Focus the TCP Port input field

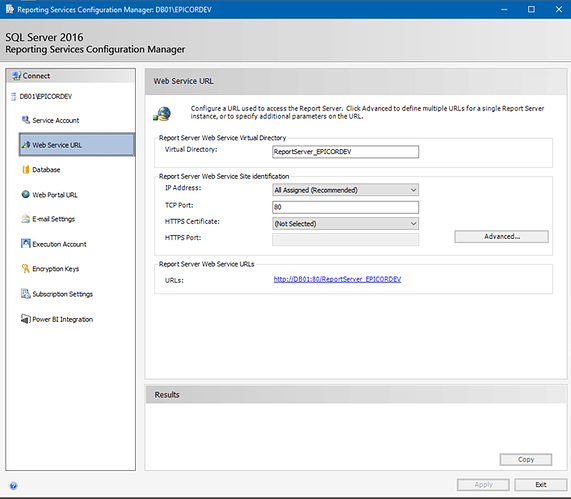(x=345, y=207)
